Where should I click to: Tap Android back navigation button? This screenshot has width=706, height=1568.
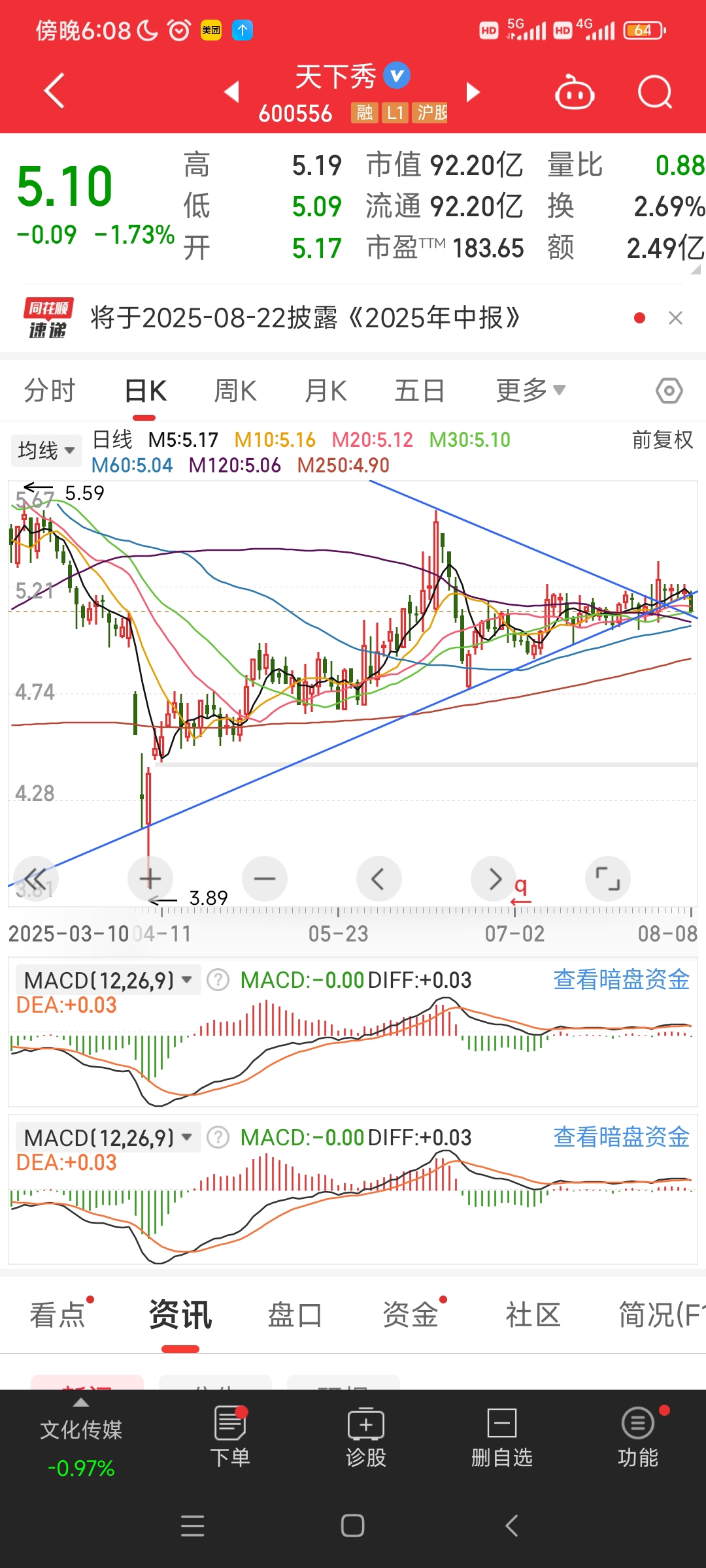point(513,1526)
